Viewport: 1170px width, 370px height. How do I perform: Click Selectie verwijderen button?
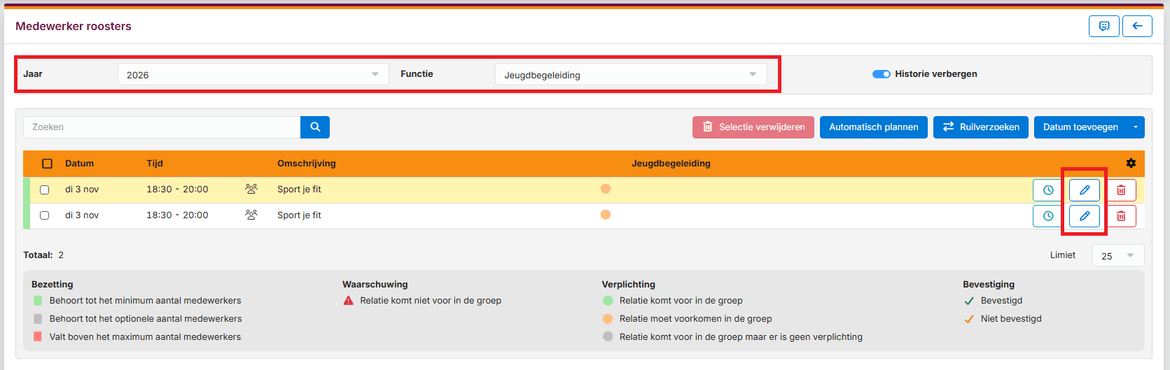tap(753, 127)
